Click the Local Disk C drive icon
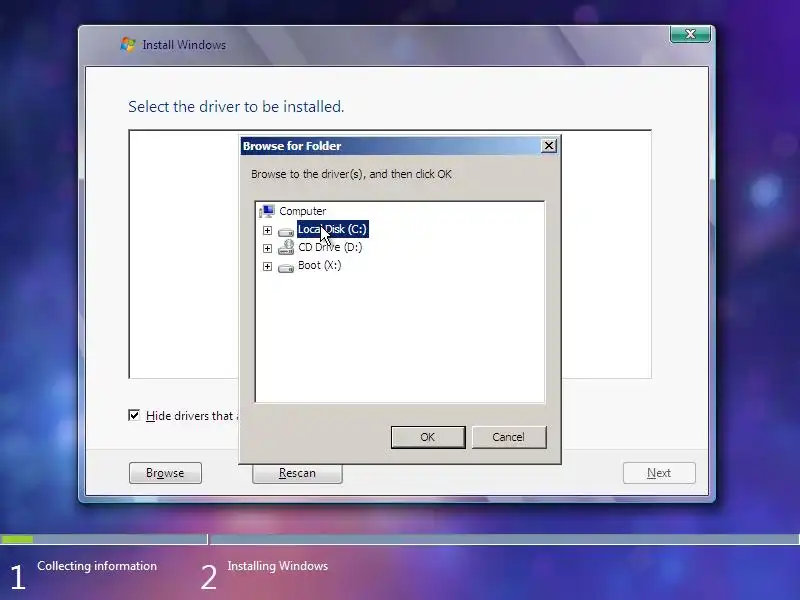The height and width of the screenshot is (600, 800). (286, 232)
